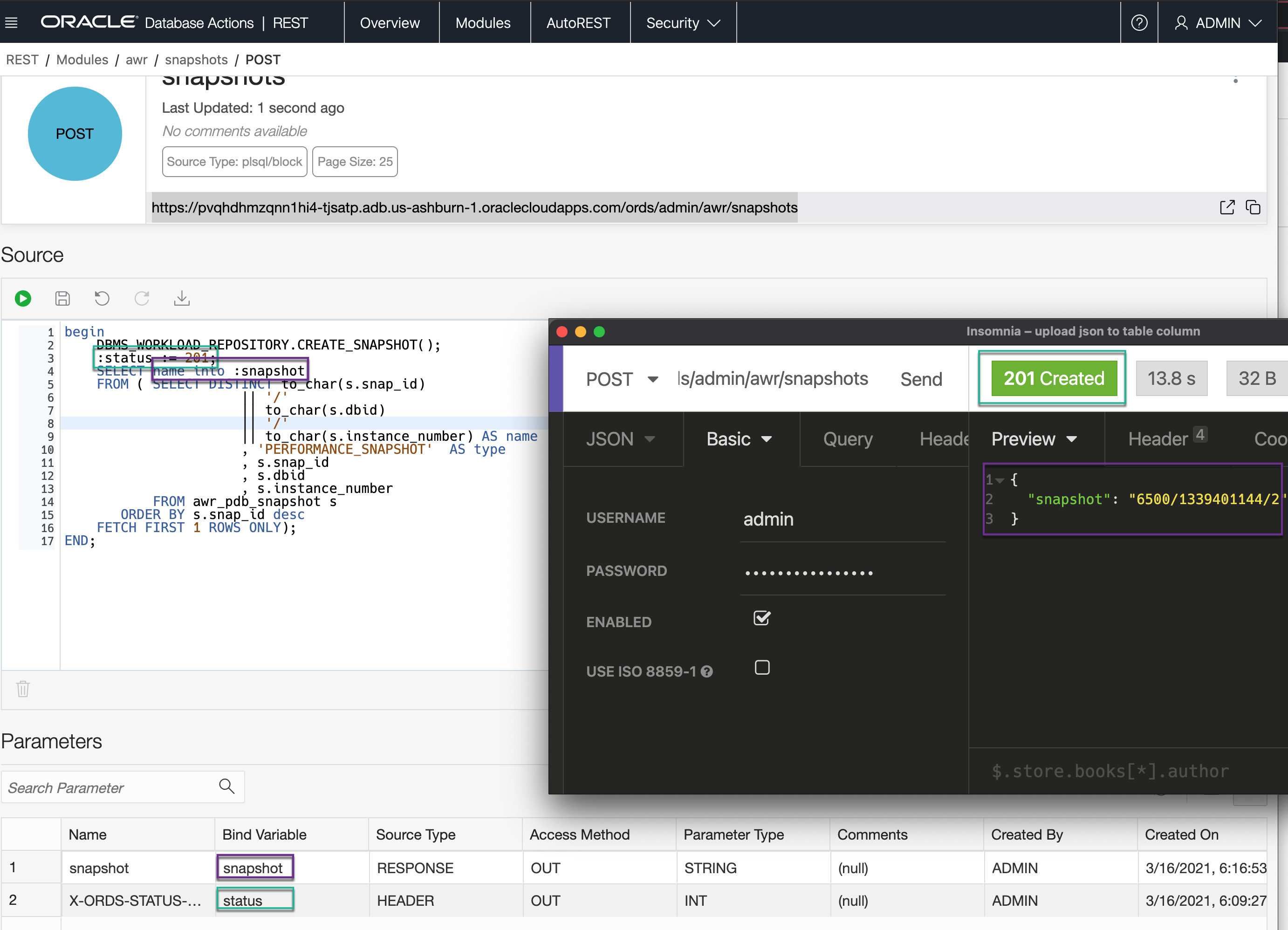Click the ADMIN user avatar icon
Screen dimensions: 1288x930
click(1181, 23)
